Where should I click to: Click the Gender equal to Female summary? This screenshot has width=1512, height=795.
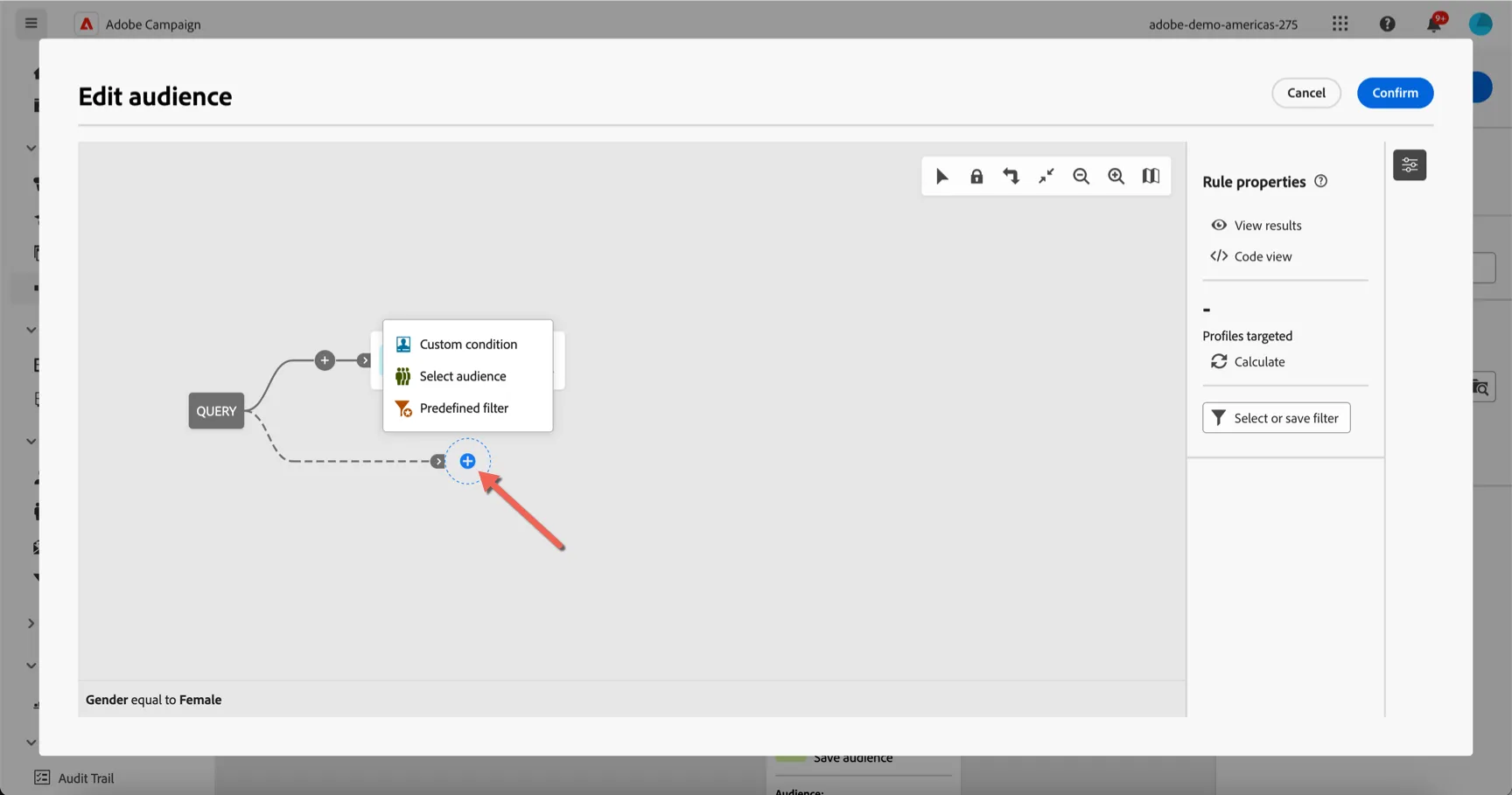click(153, 700)
